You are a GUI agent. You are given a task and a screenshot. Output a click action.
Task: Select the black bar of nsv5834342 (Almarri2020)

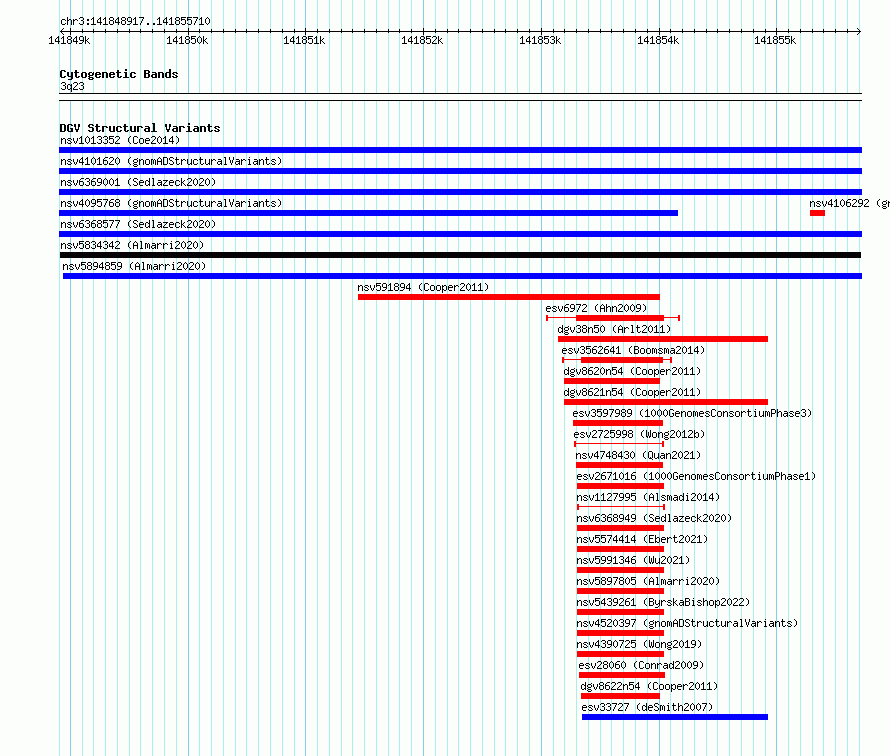pos(460,255)
